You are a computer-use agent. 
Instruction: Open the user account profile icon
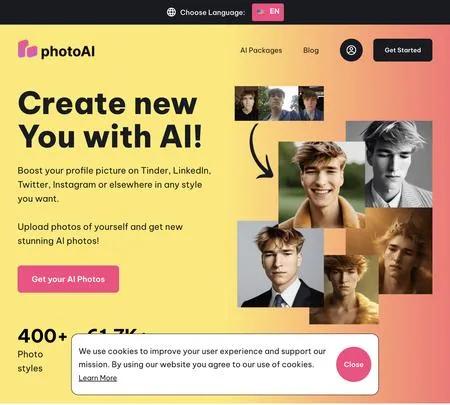tap(351, 50)
